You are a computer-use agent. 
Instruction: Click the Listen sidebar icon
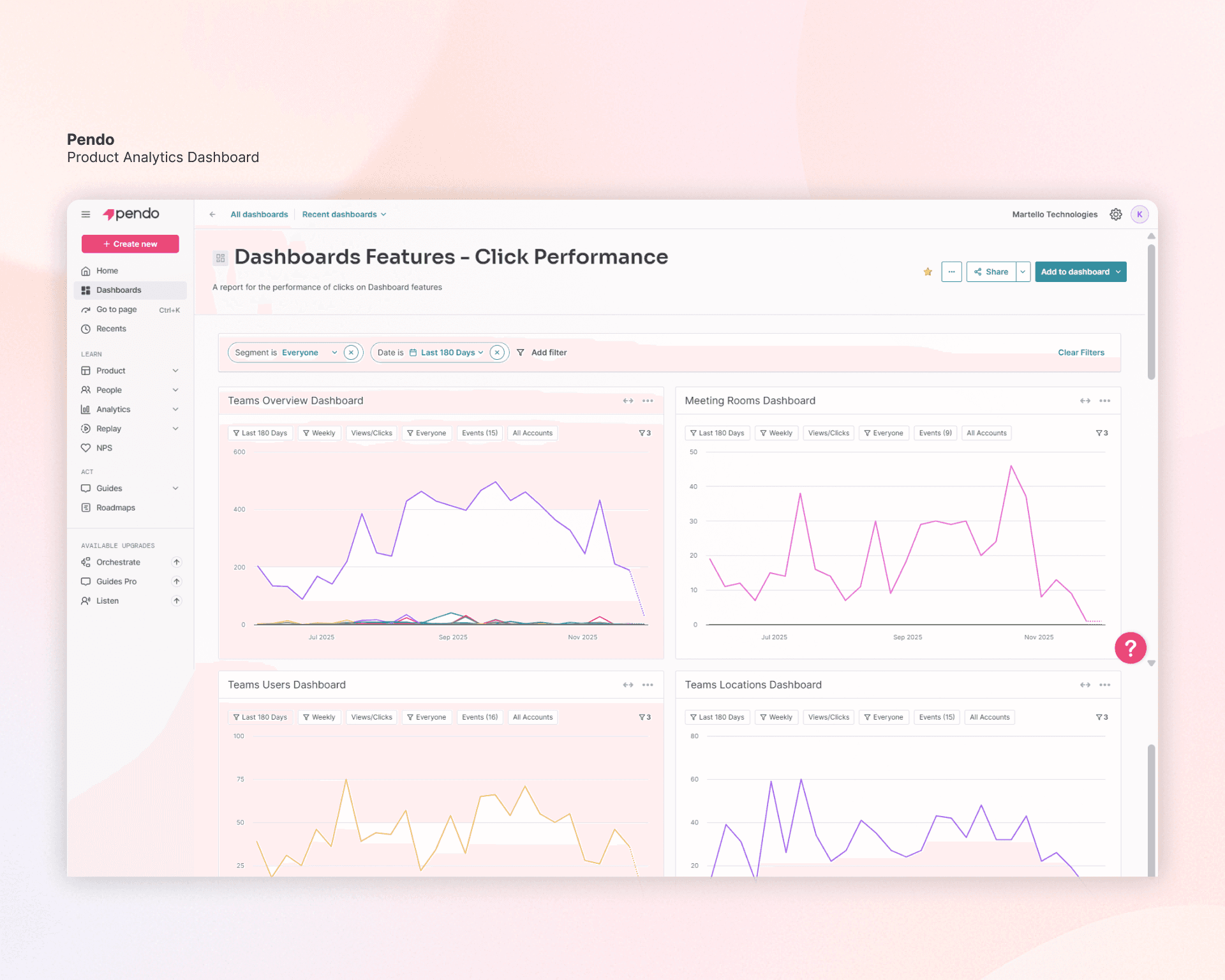(85, 601)
